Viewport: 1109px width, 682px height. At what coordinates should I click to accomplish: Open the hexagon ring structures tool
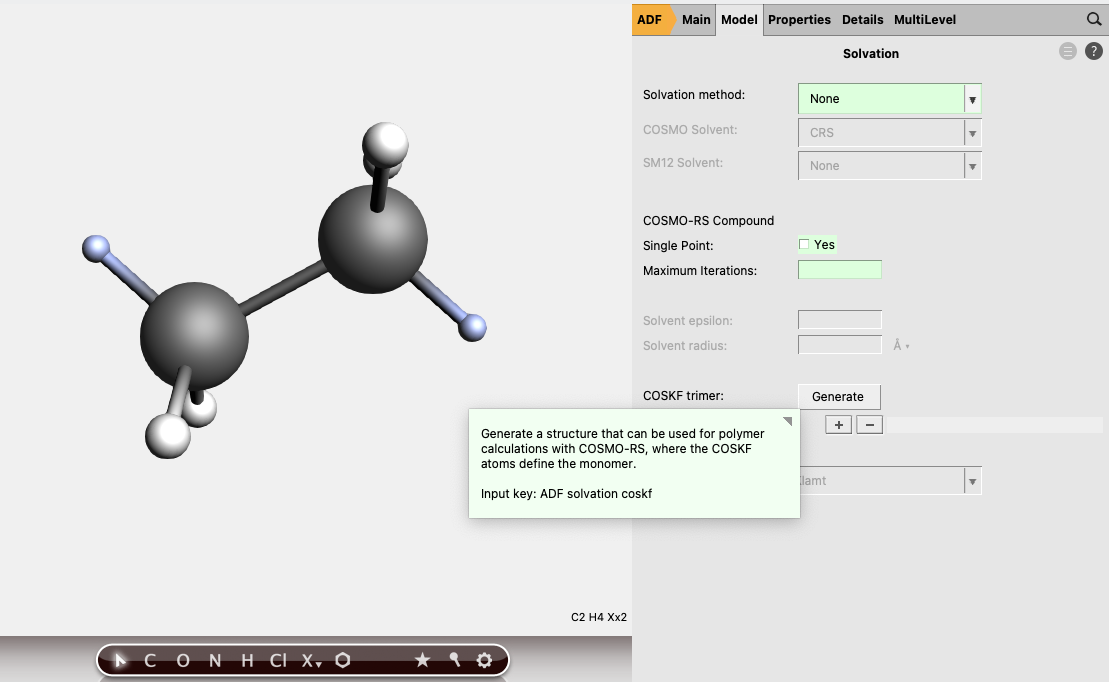(343, 660)
